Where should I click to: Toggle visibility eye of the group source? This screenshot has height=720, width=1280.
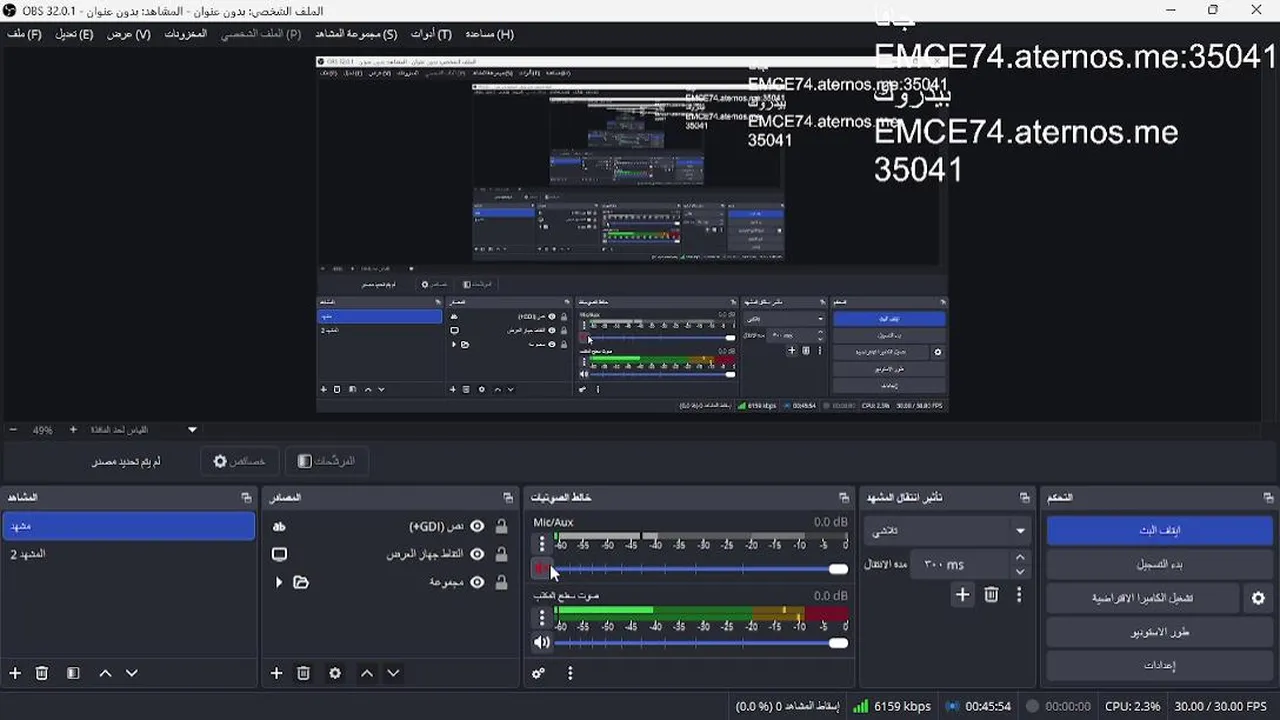(477, 582)
